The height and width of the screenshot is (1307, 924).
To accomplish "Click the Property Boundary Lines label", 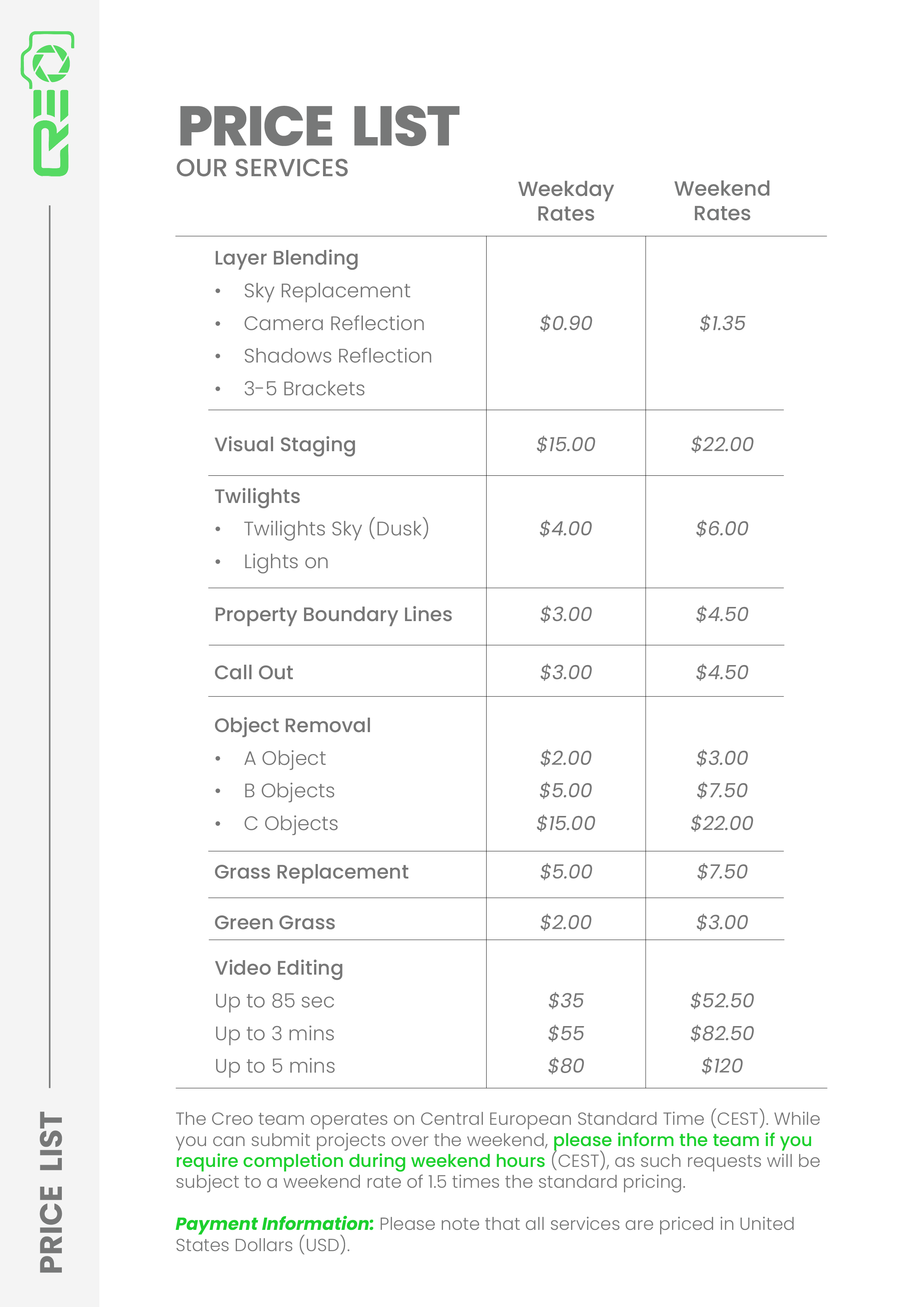I will pos(333,615).
